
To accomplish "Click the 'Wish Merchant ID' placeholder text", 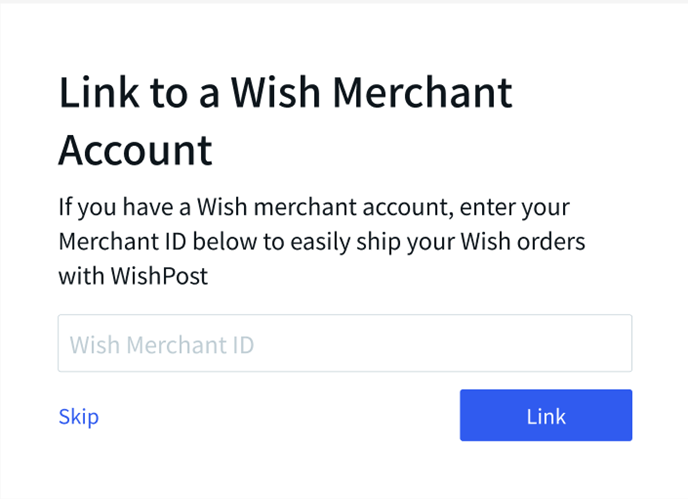I will point(162,345).
